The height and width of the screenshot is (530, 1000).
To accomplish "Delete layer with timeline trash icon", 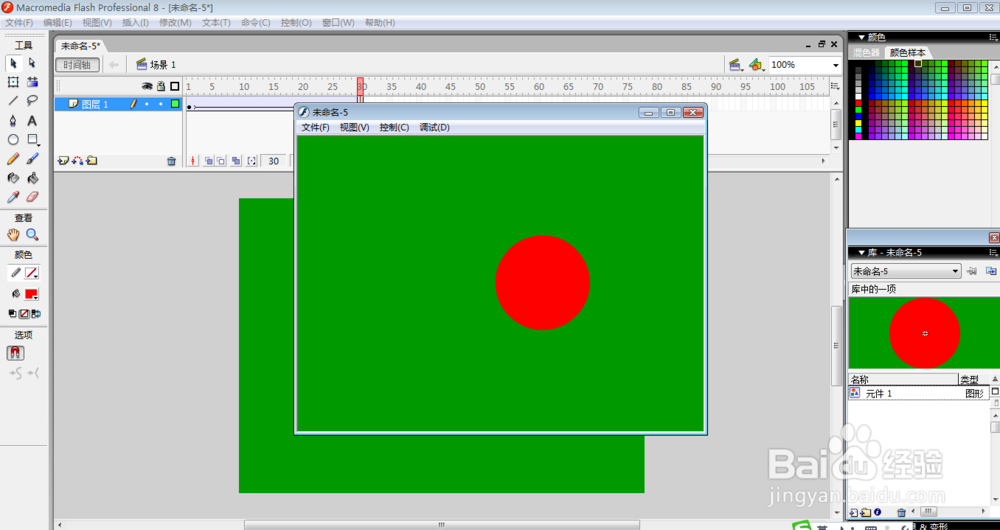I will pyautogui.click(x=171, y=161).
